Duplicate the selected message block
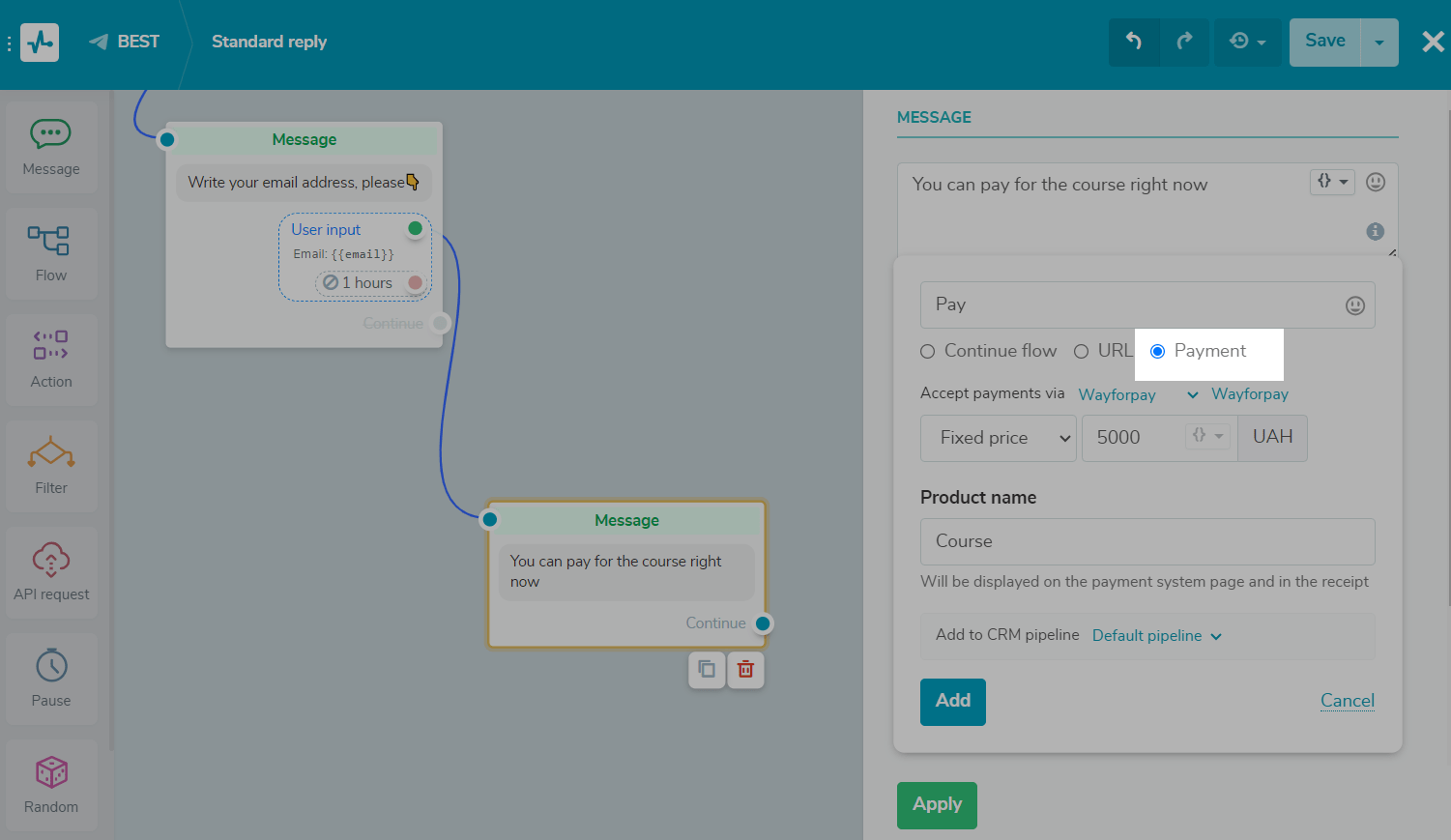The height and width of the screenshot is (840, 1451). pyautogui.click(x=707, y=669)
